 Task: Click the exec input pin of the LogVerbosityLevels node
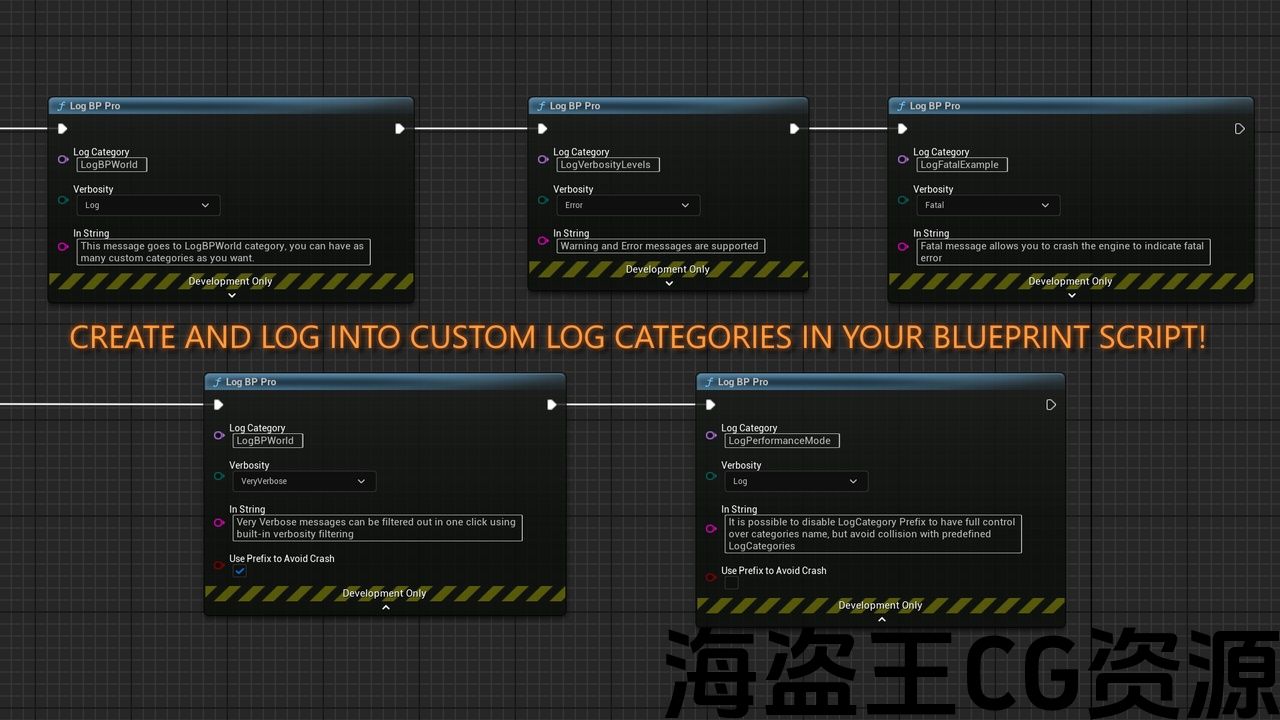[x=542, y=129]
